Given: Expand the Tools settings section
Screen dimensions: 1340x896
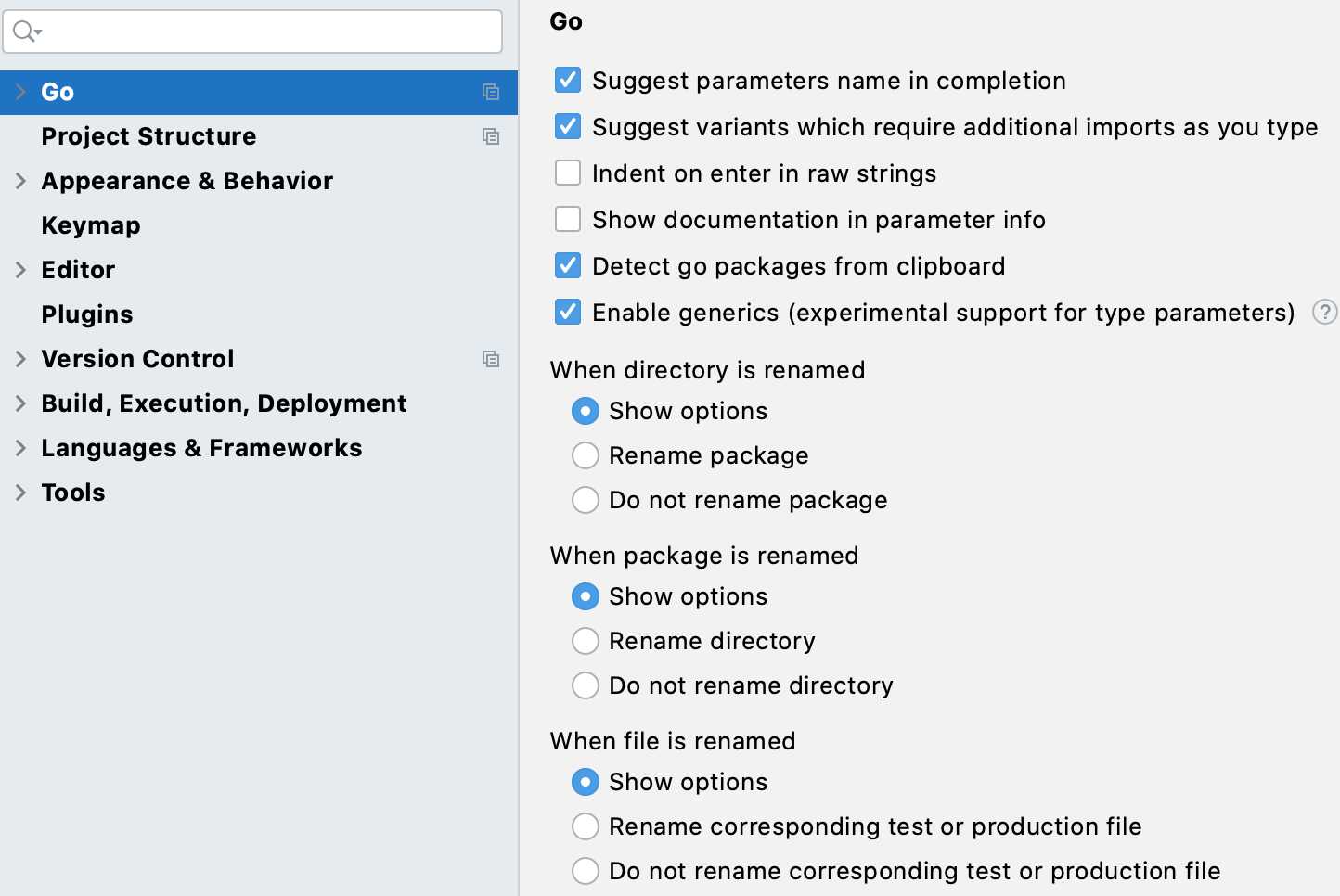Looking at the screenshot, I should pyautogui.click(x=20, y=493).
